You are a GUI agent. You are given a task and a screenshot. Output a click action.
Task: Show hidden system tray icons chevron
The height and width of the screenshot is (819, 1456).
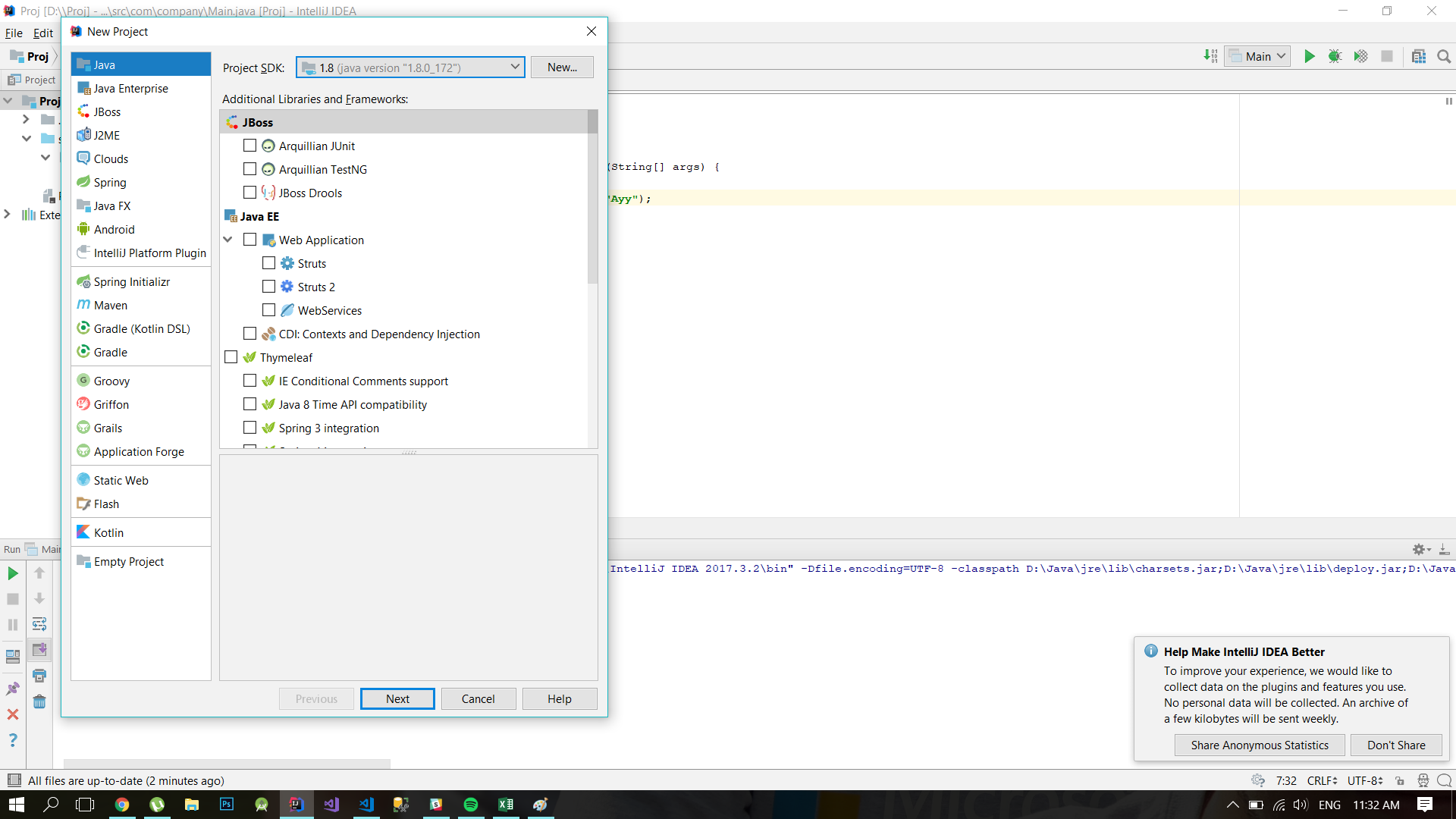[x=1233, y=805]
